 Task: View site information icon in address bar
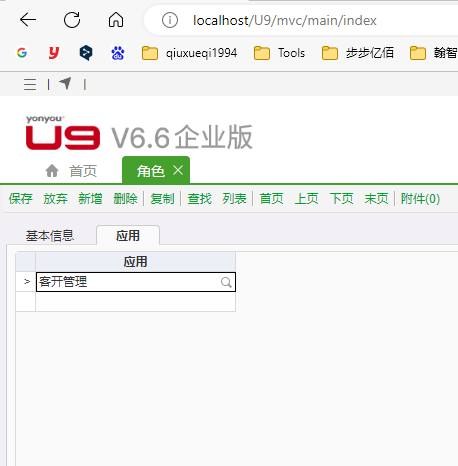(x=170, y=20)
